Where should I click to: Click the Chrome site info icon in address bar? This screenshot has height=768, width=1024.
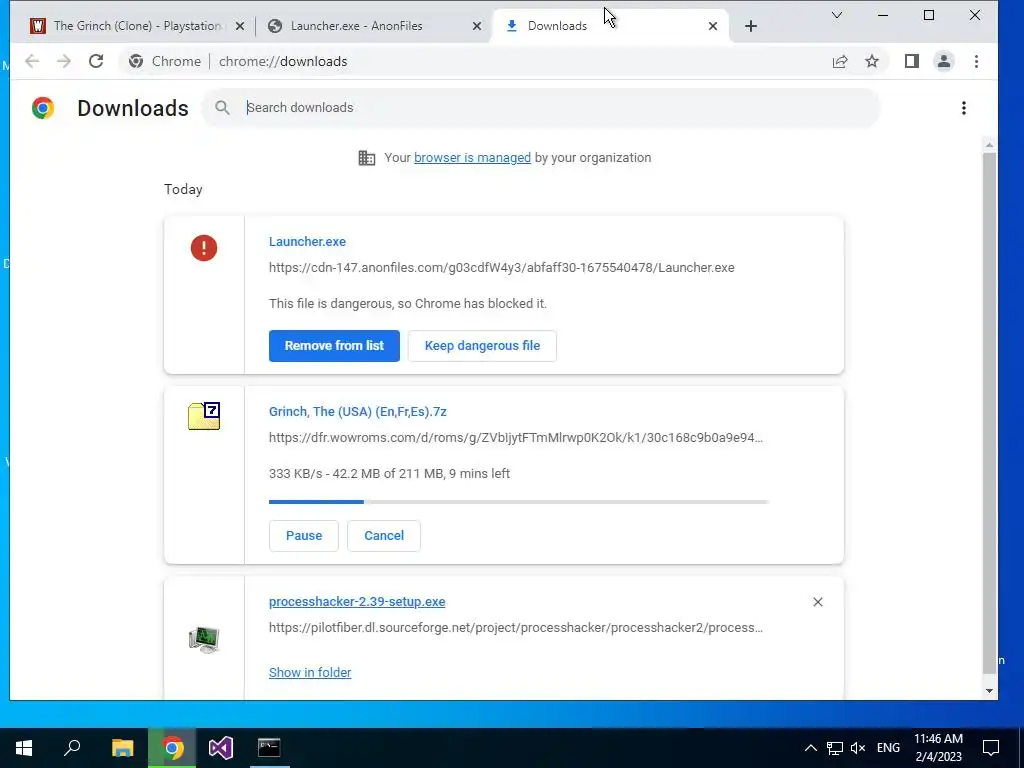click(x=136, y=61)
